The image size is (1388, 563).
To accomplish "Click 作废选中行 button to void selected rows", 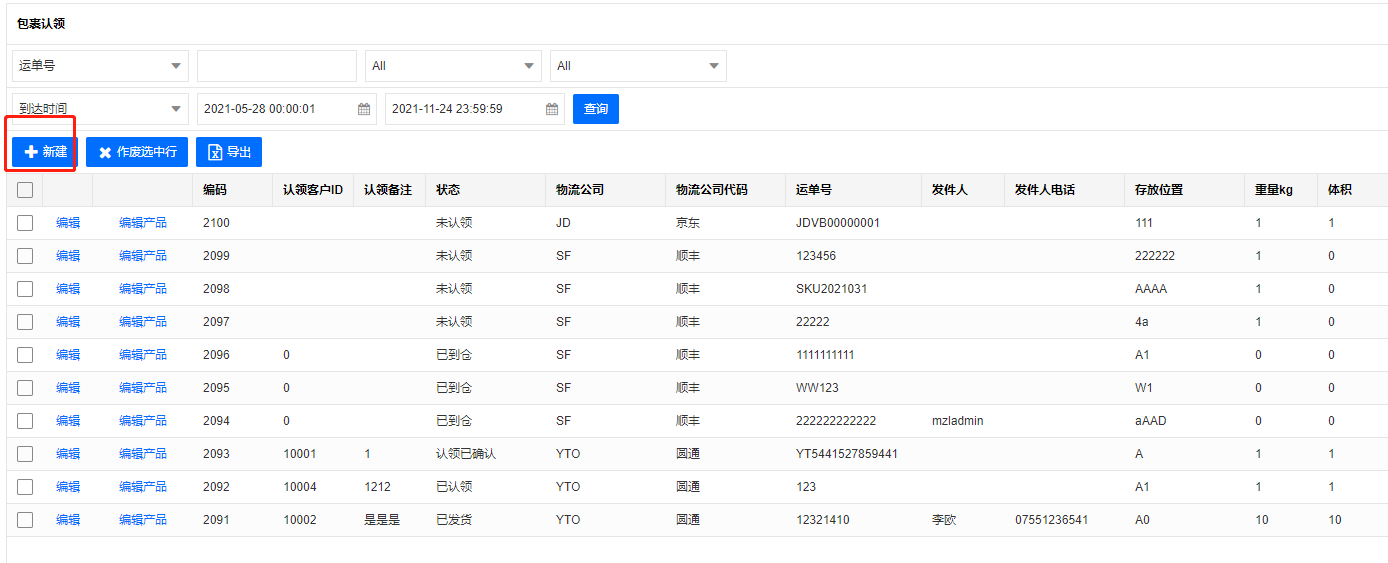I will 137,152.
